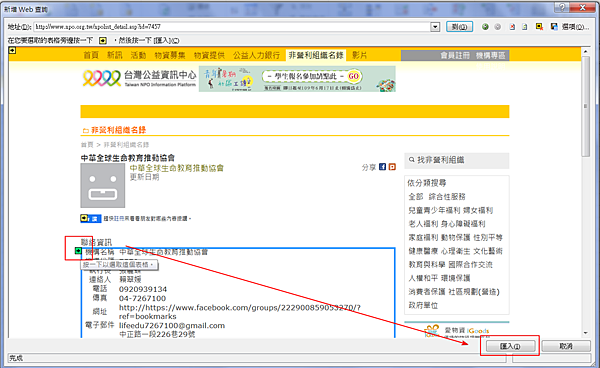Filter by 文化藝術 category
The height and width of the screenshot is (368, 600).
(488, 251)
